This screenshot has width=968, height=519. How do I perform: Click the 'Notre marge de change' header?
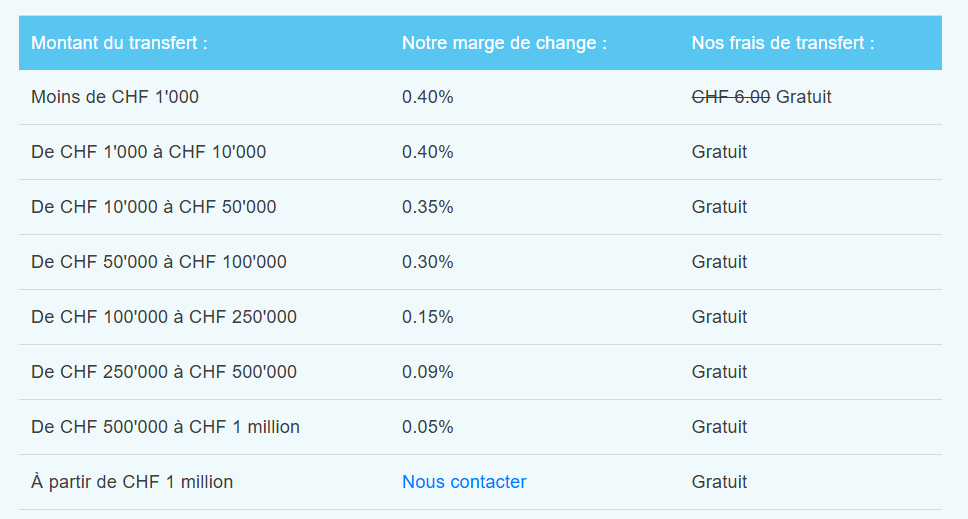click(x=504, y=43)
